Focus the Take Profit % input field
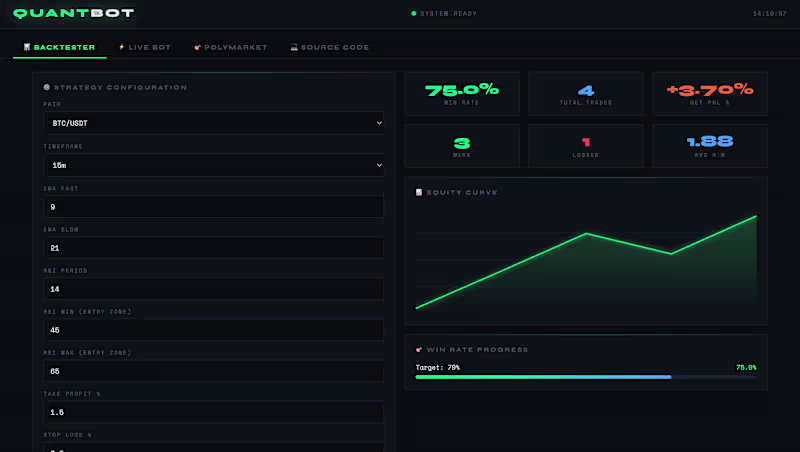 [213, 412]
